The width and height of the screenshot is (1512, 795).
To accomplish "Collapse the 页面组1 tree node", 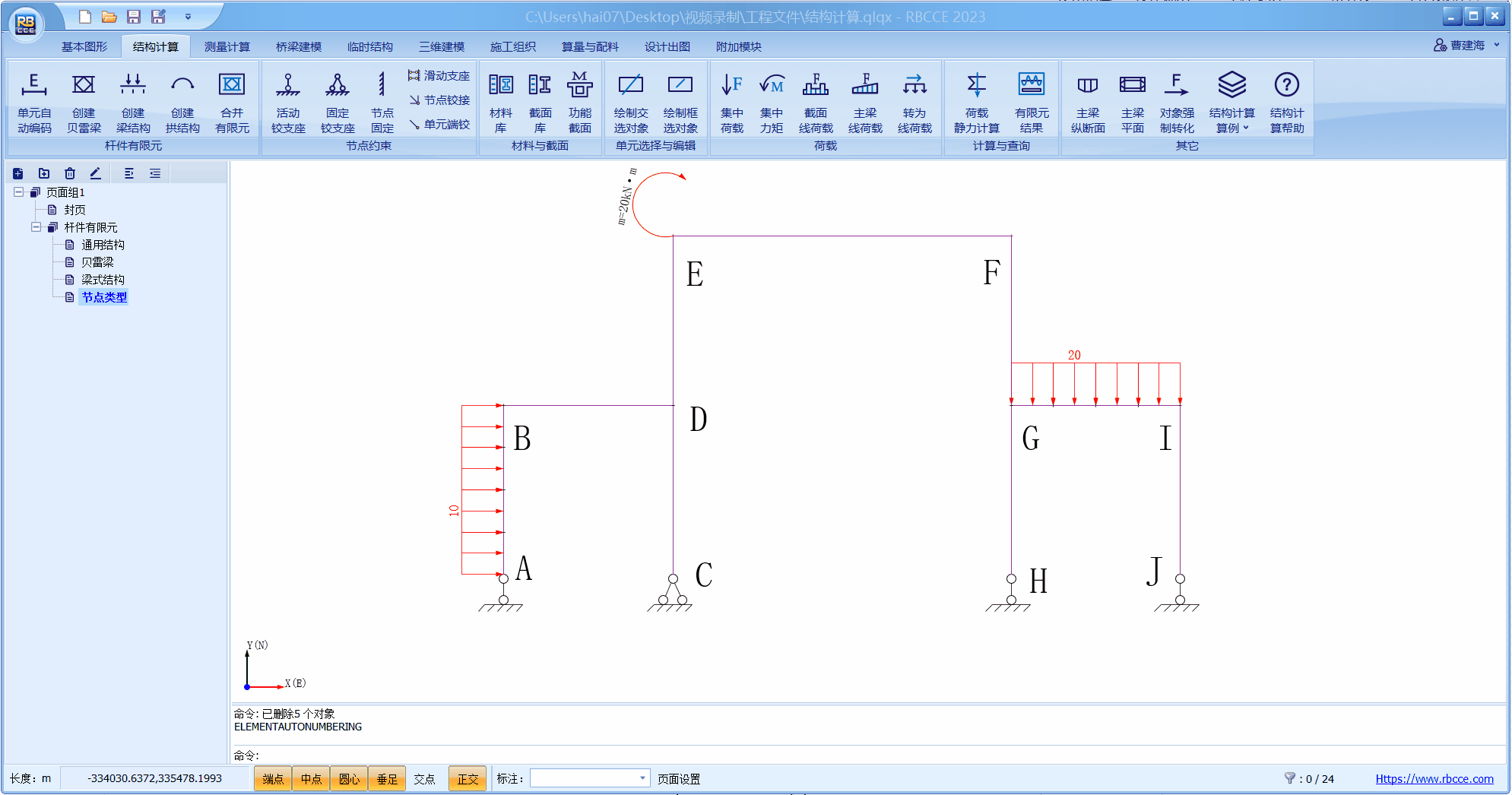I will tap(19, 192).
